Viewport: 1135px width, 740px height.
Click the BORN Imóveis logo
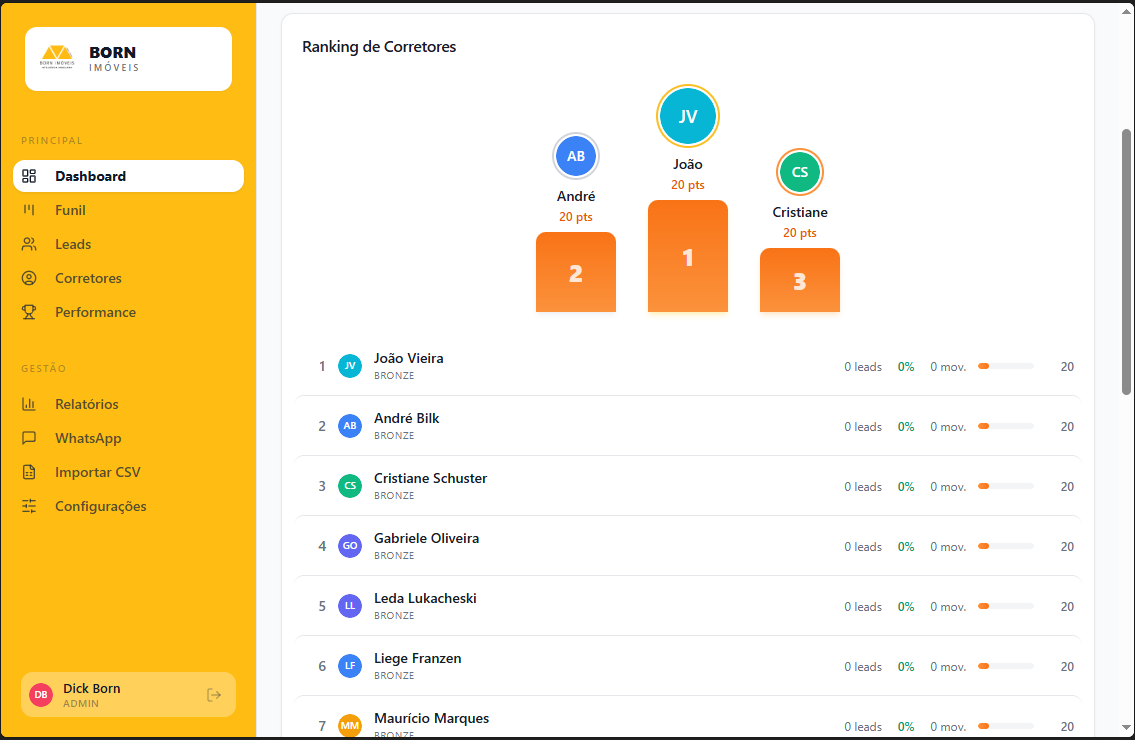pyautogui.click(x=128, y=58)
